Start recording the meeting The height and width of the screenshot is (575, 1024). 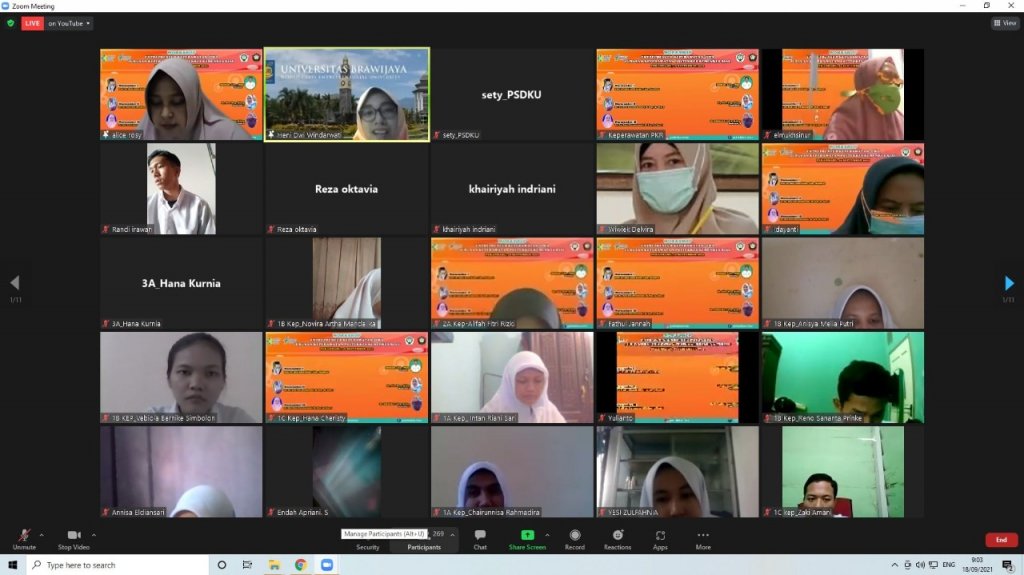[574, 538]
